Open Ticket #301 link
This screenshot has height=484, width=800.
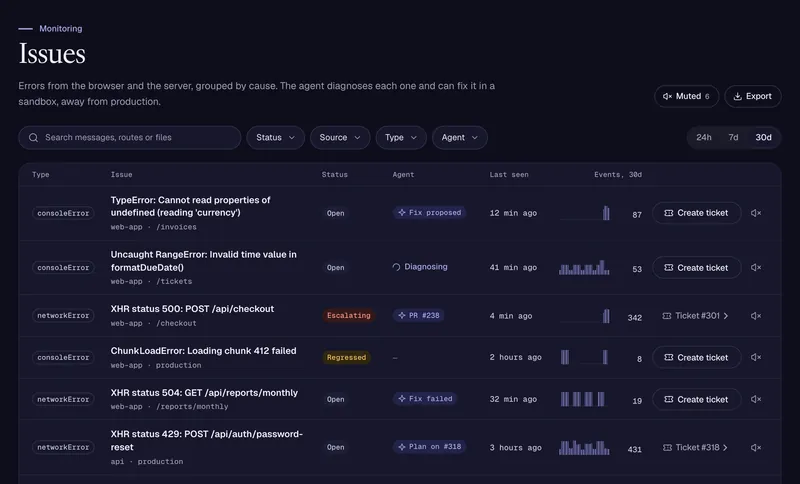click(x=695, y=316)
